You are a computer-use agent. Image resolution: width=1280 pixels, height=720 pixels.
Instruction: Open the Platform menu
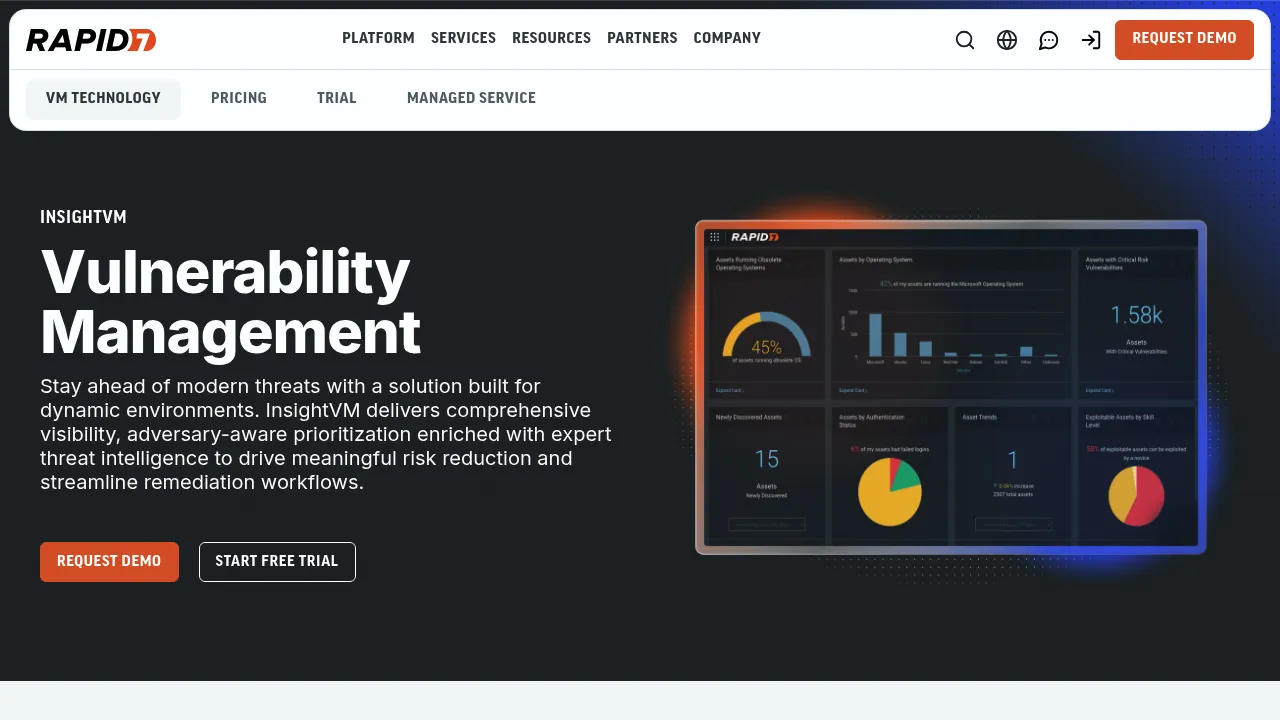[x=378, y=38]
